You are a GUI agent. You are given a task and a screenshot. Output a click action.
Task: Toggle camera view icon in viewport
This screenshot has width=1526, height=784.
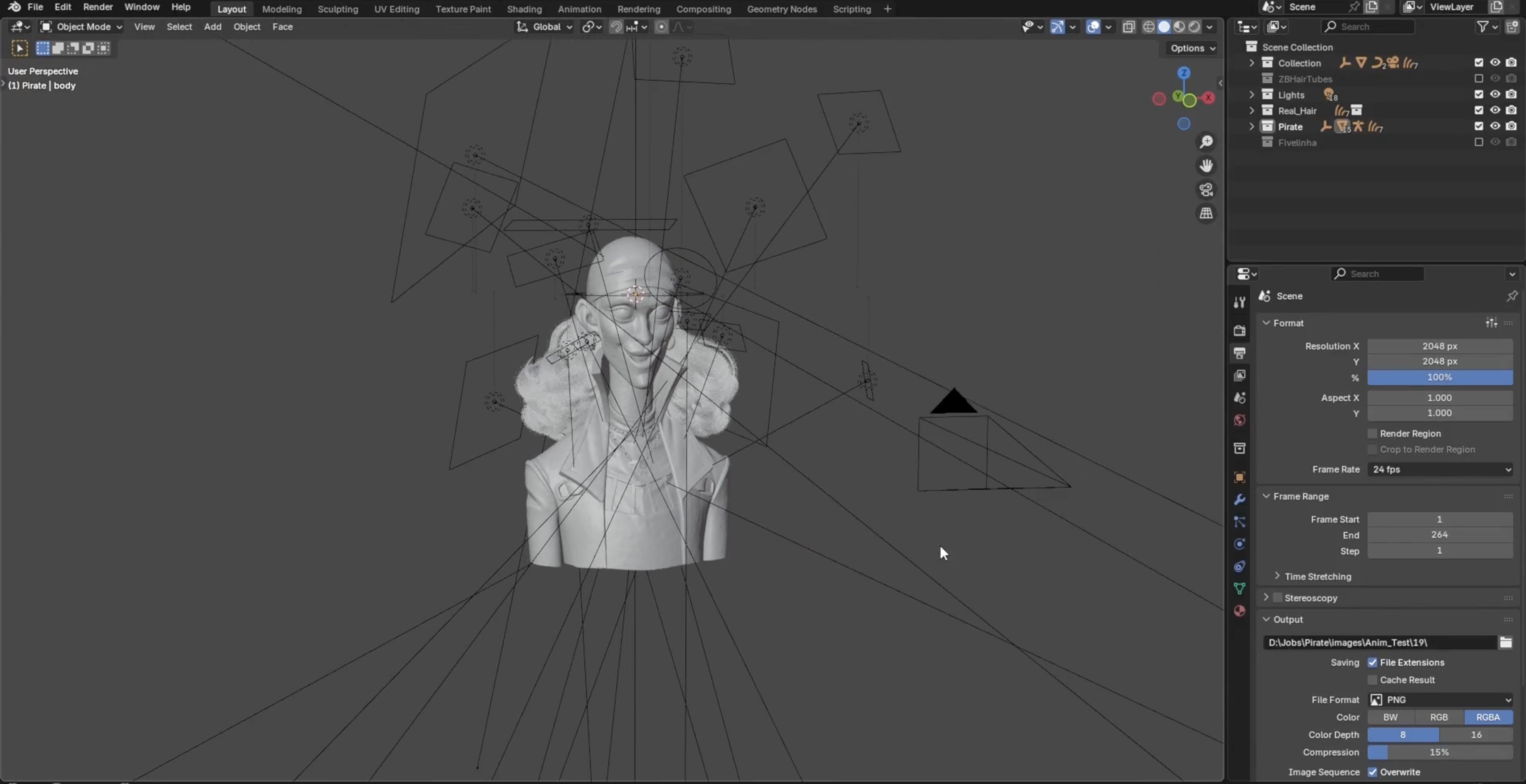point(1206,189)
